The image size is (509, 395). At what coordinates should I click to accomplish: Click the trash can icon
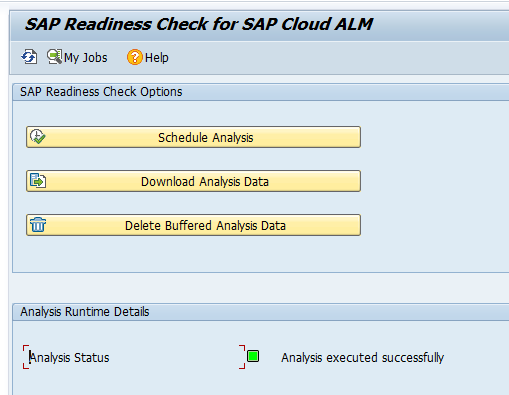38,225
